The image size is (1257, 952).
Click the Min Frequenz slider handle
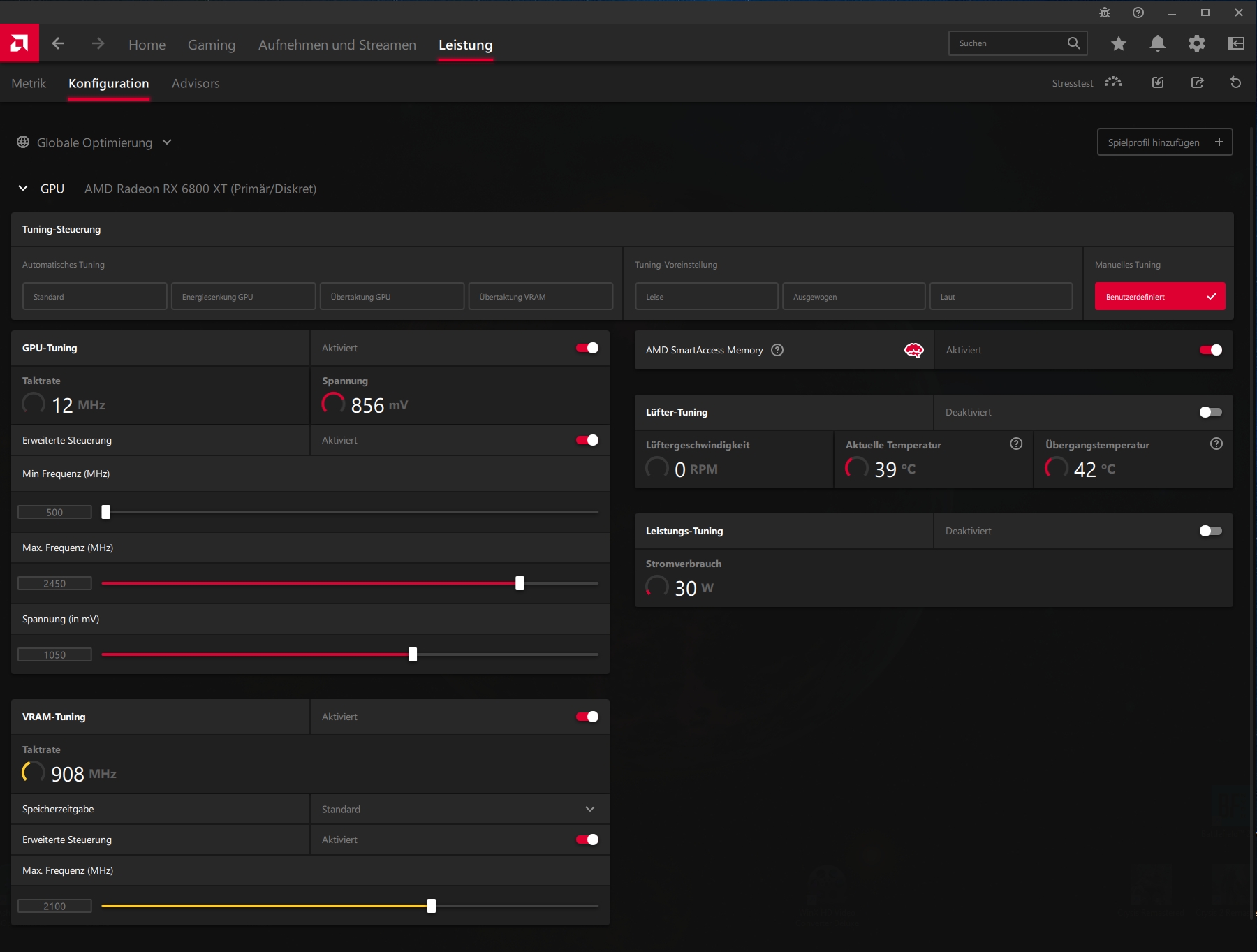click(x=106, y=512)
